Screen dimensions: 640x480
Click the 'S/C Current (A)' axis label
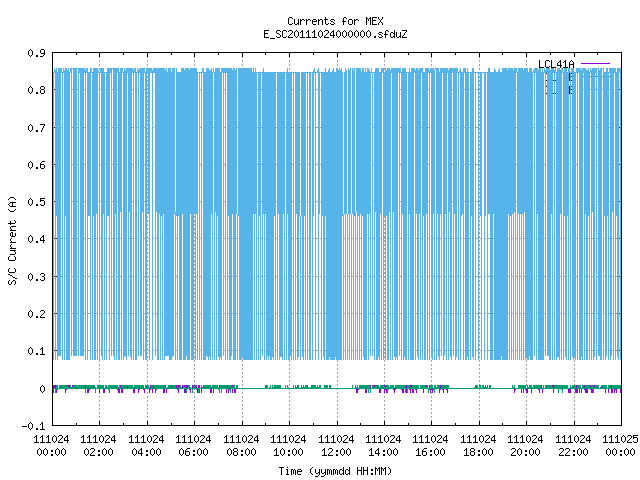12,240
